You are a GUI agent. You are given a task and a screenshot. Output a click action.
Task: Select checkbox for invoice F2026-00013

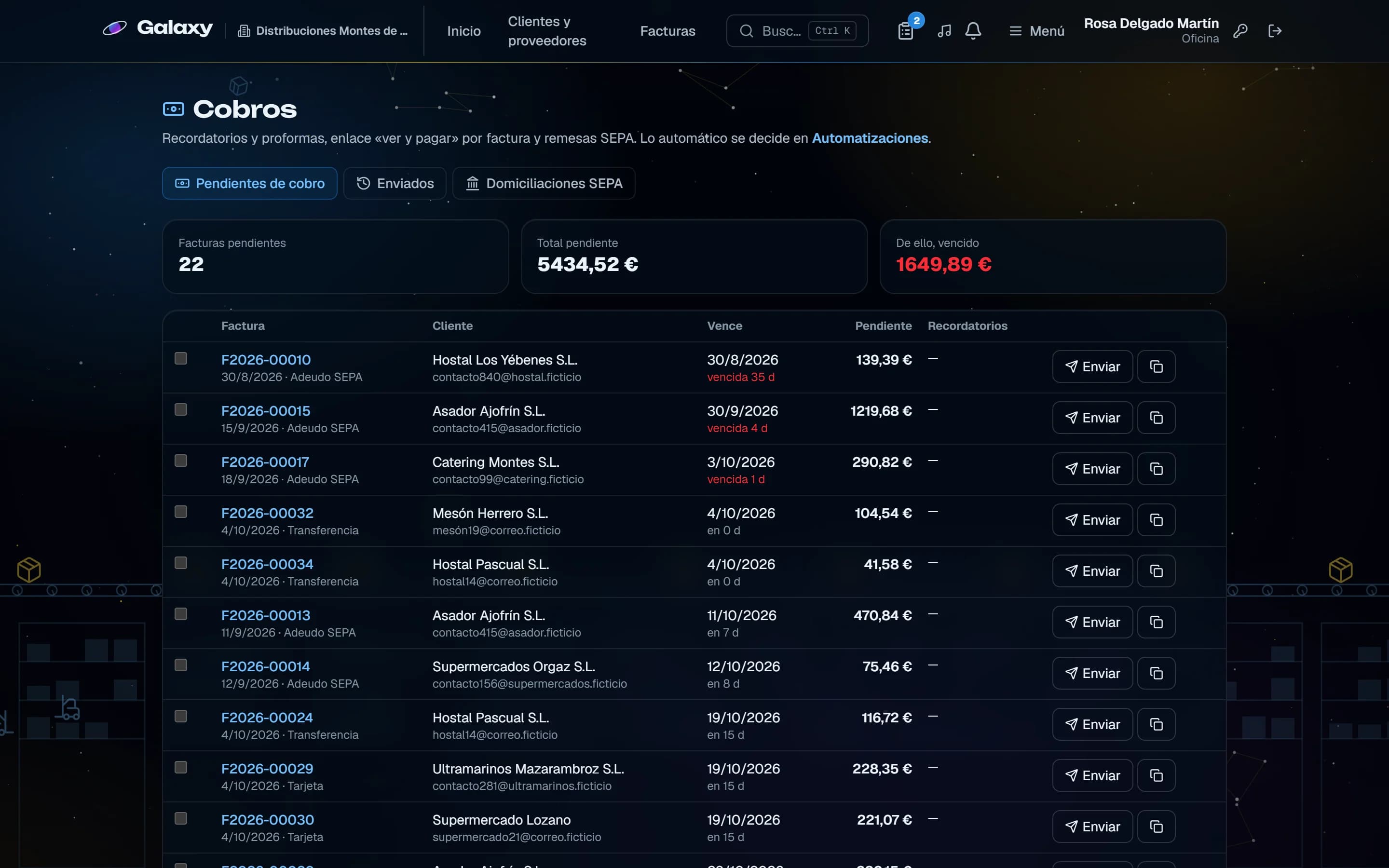pos(181,614)
